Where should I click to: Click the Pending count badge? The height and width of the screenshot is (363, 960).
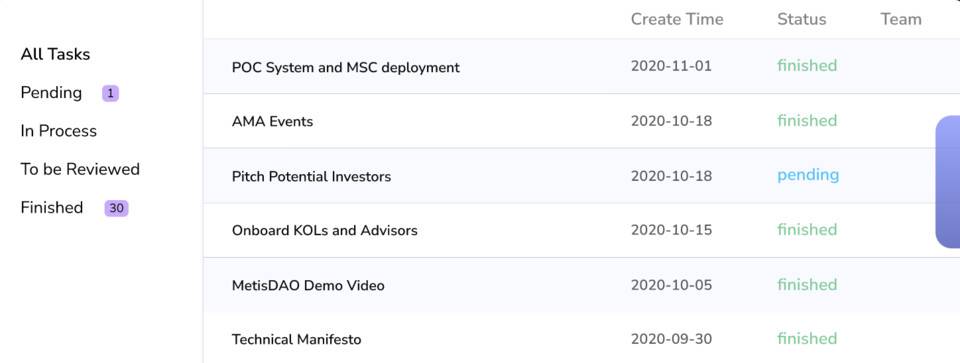point(110,94)
